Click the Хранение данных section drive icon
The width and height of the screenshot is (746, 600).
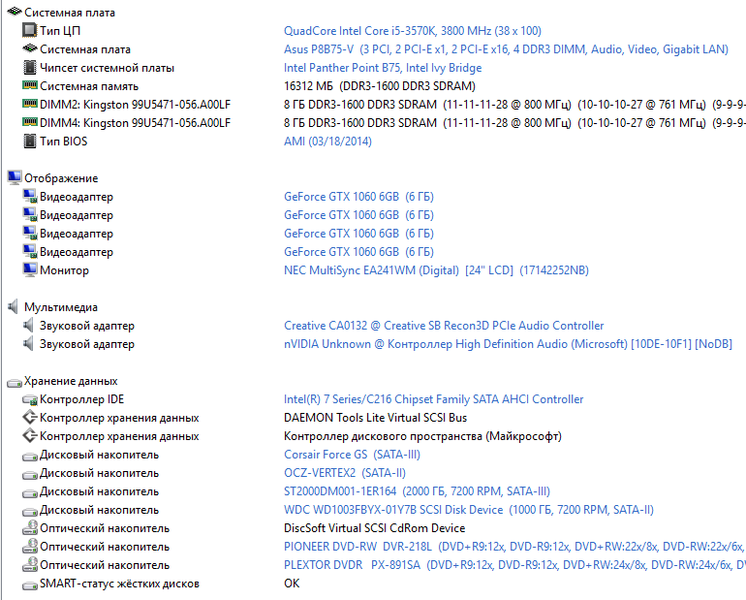point(13,381)
